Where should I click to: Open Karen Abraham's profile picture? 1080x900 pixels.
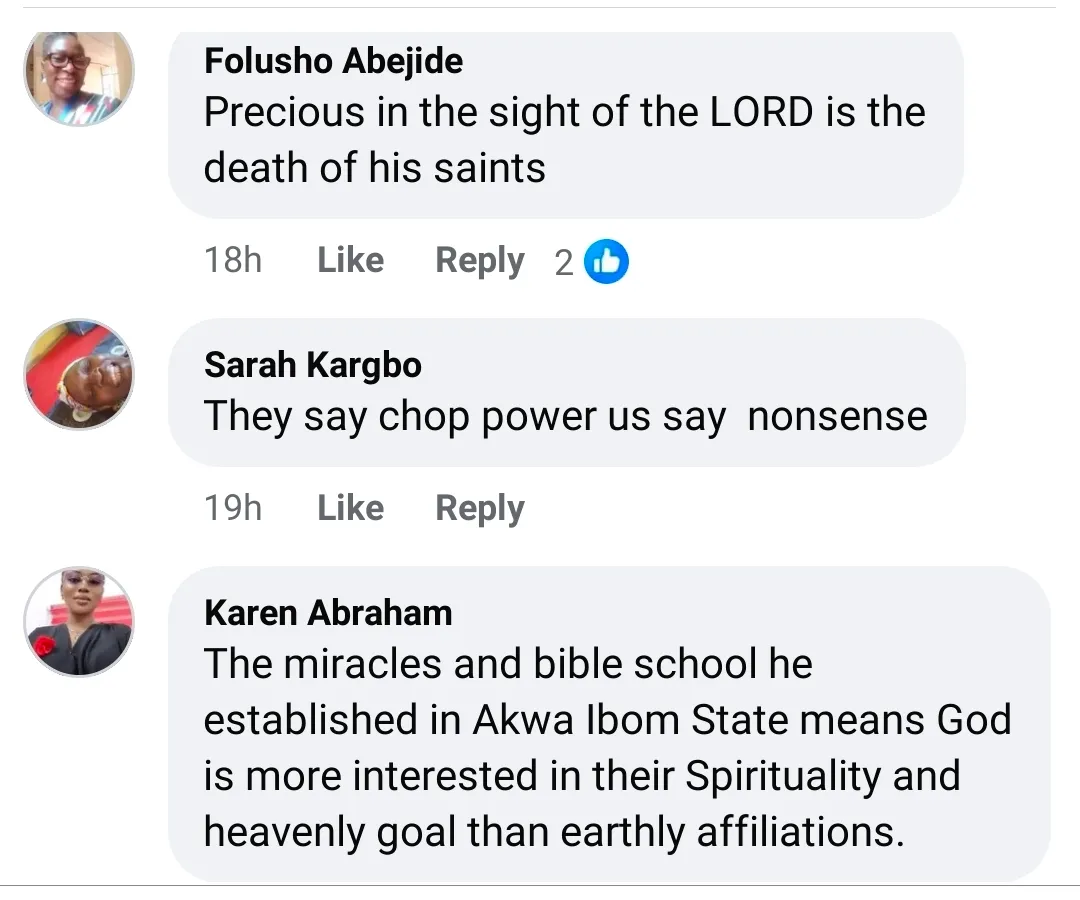79,622
